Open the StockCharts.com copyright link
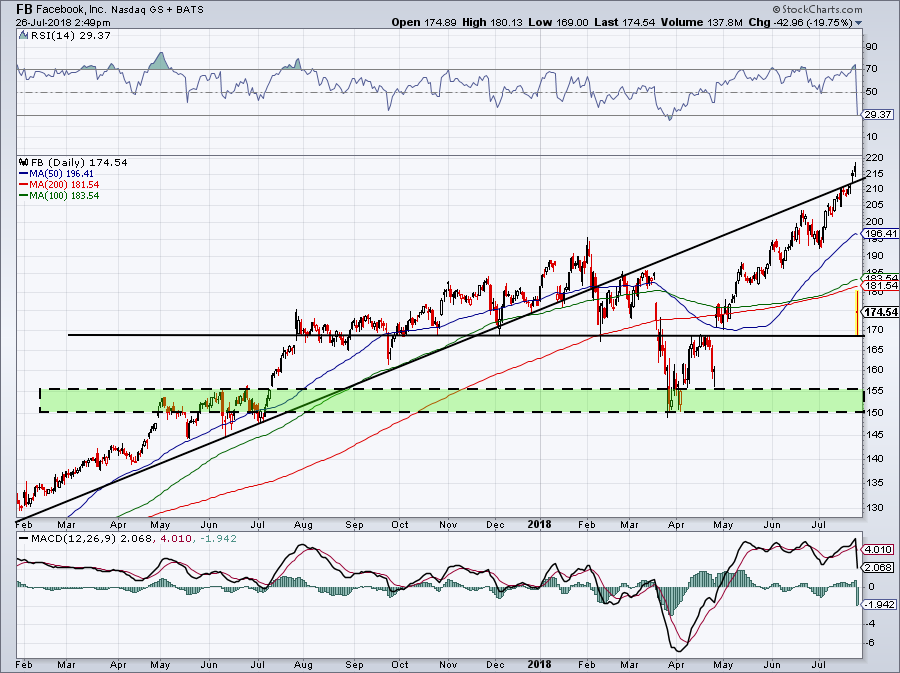The image size is (900, 673). (817, 9)
